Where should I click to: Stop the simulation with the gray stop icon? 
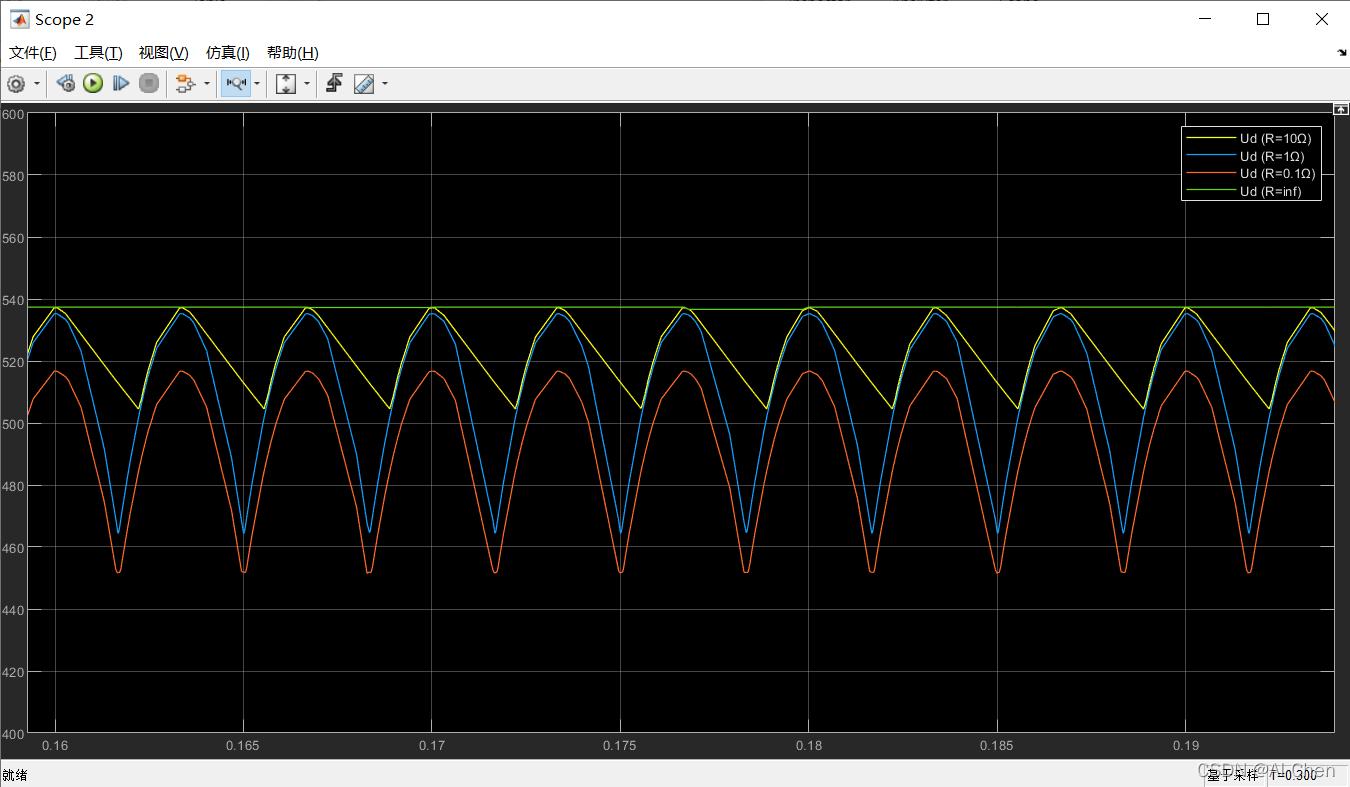pyautogui.click(x=149, y=84)
